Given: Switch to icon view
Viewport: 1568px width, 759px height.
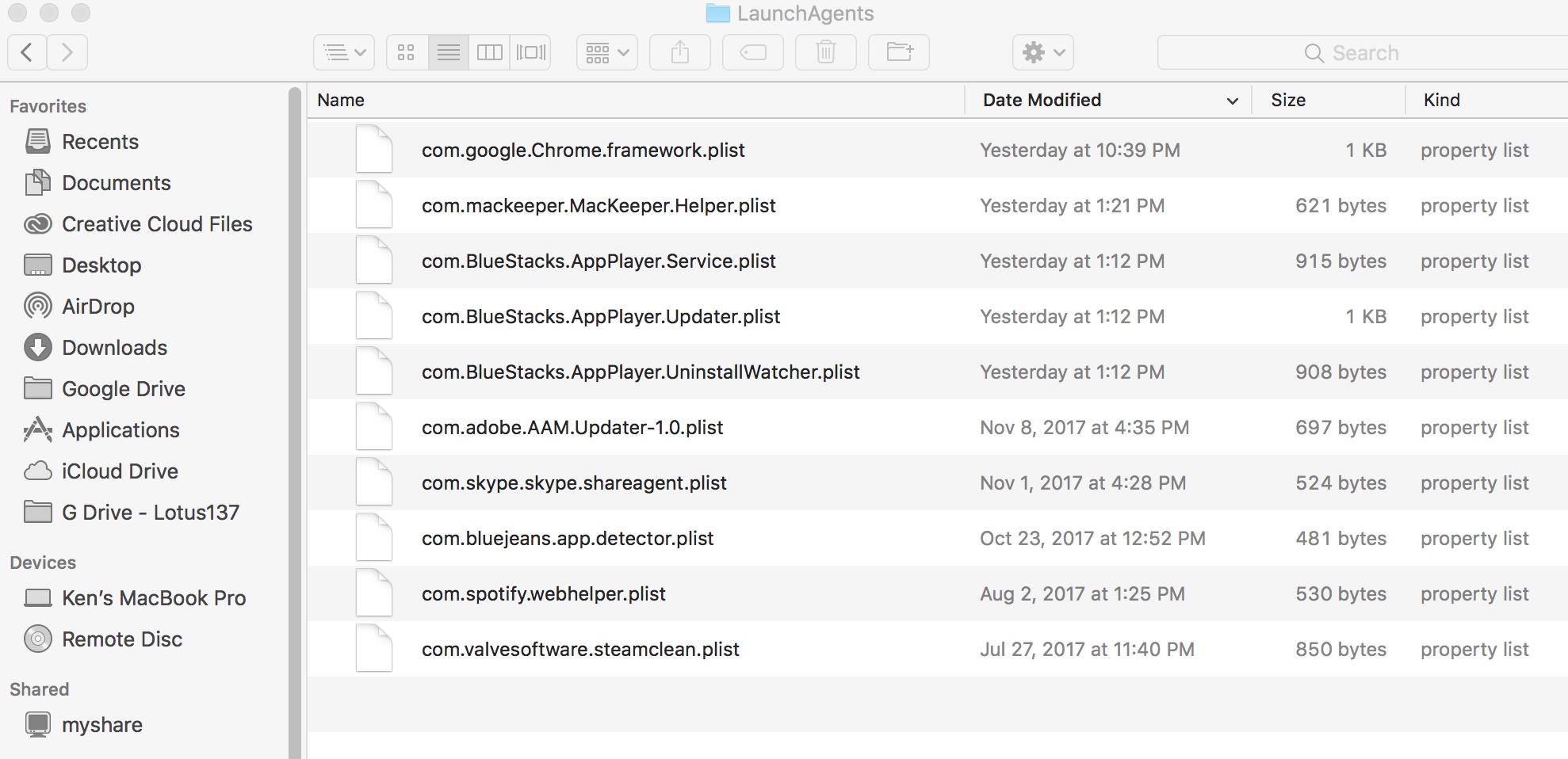Looking at the screenshot, I should pos(407,52).
